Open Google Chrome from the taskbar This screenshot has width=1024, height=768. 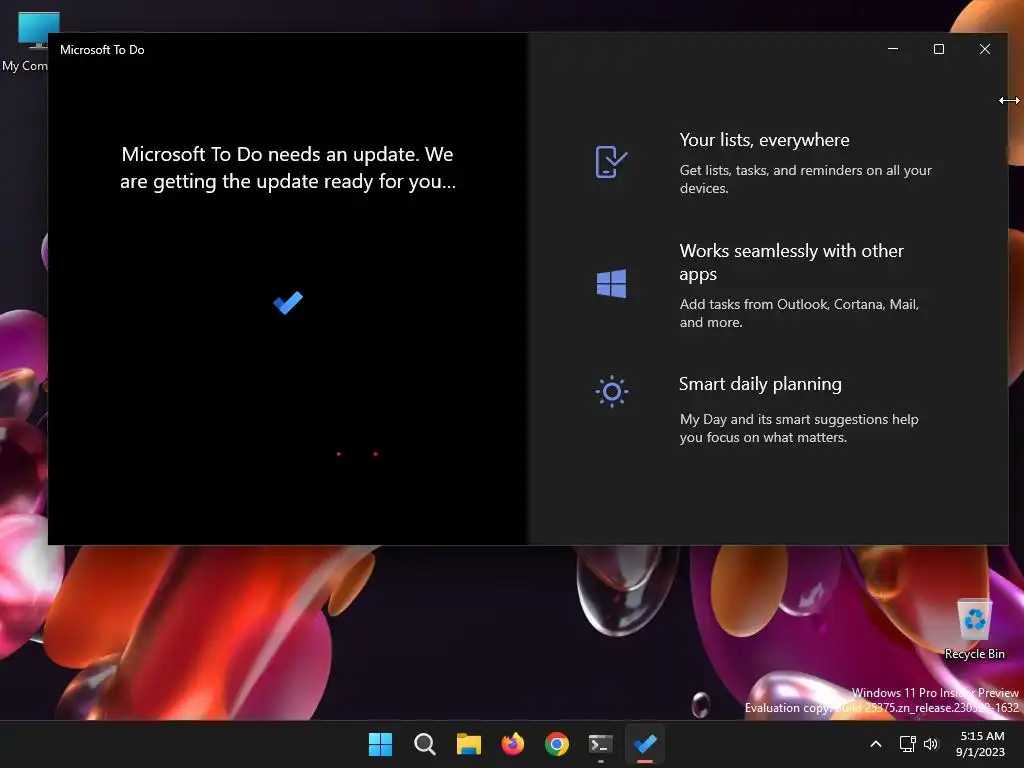point(556,744)
